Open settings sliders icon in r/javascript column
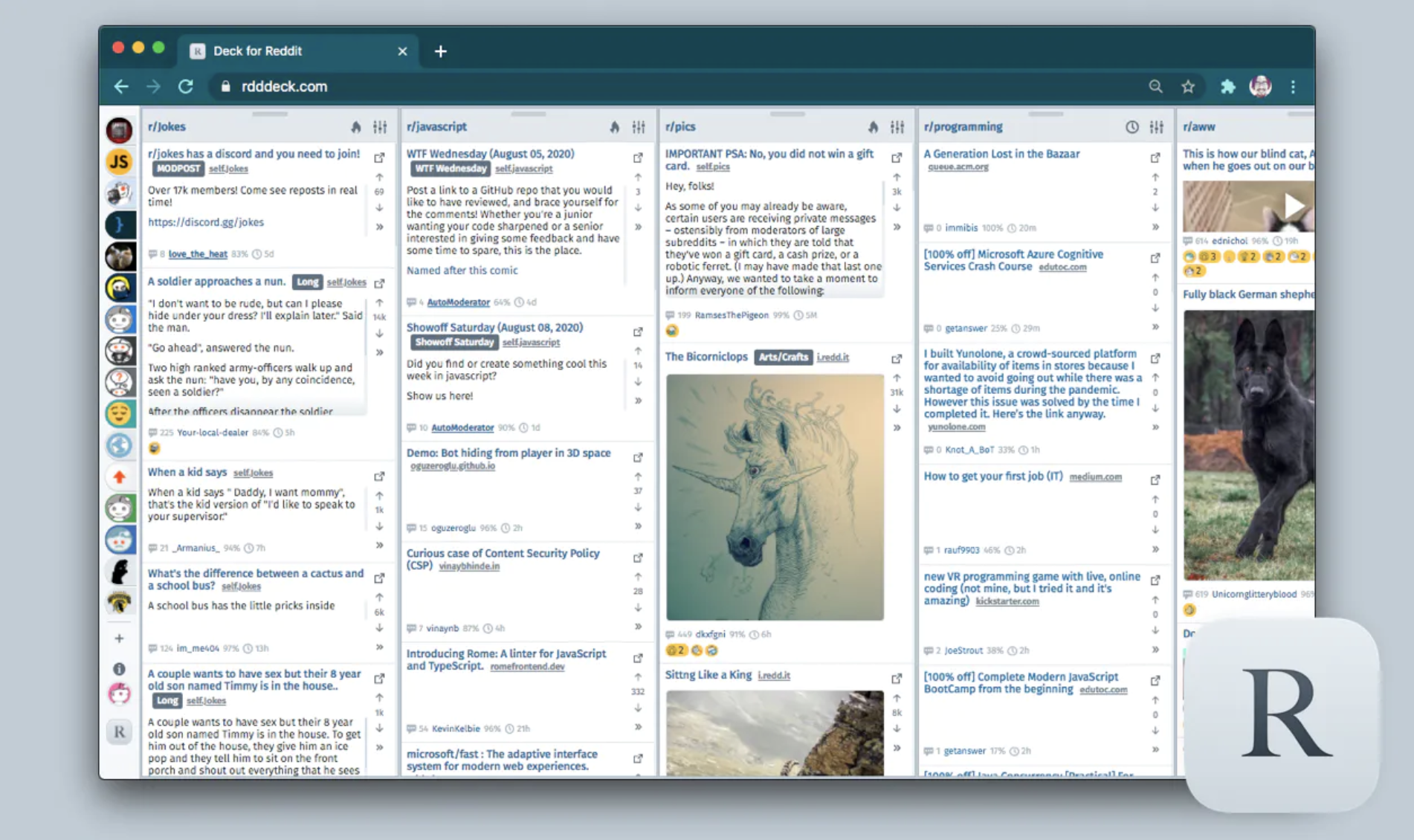 (x=639, y=127)
